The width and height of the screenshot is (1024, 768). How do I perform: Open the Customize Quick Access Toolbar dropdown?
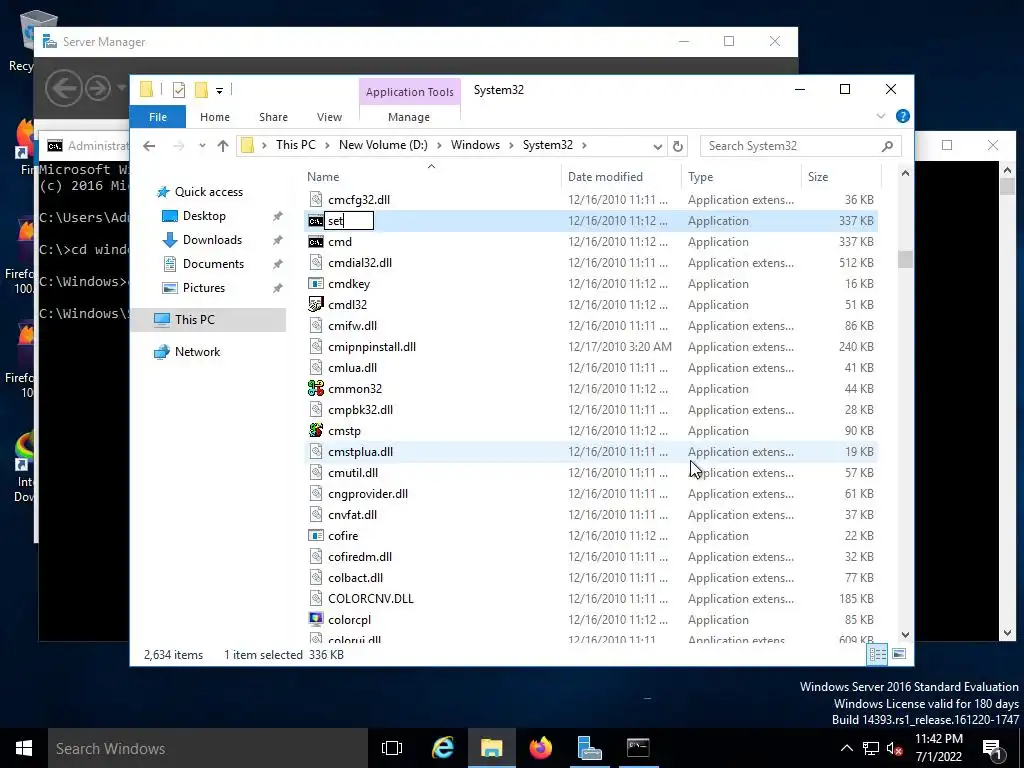click(219, 91)
